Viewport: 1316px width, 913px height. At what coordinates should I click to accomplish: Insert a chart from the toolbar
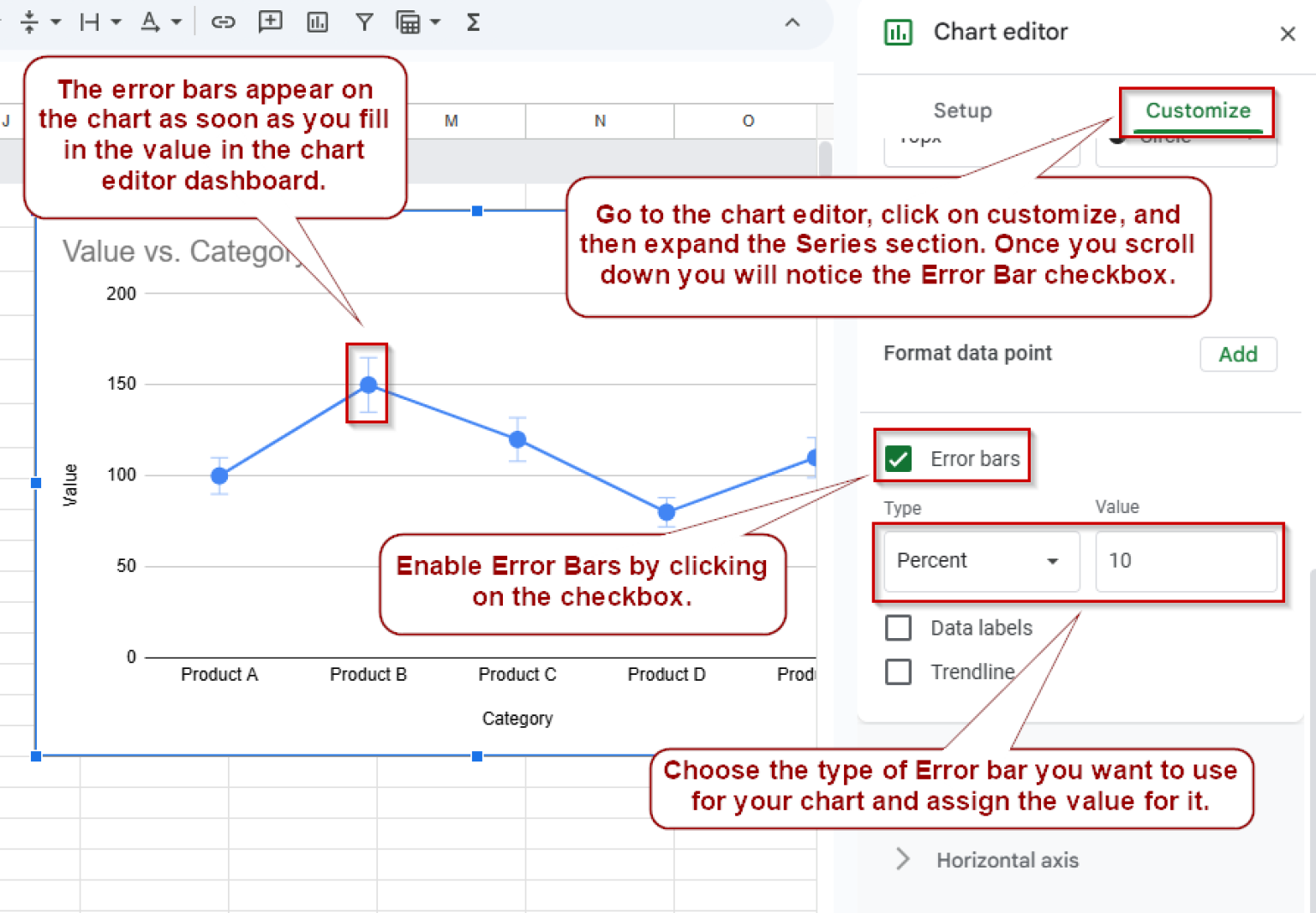(x=317, y=22)
